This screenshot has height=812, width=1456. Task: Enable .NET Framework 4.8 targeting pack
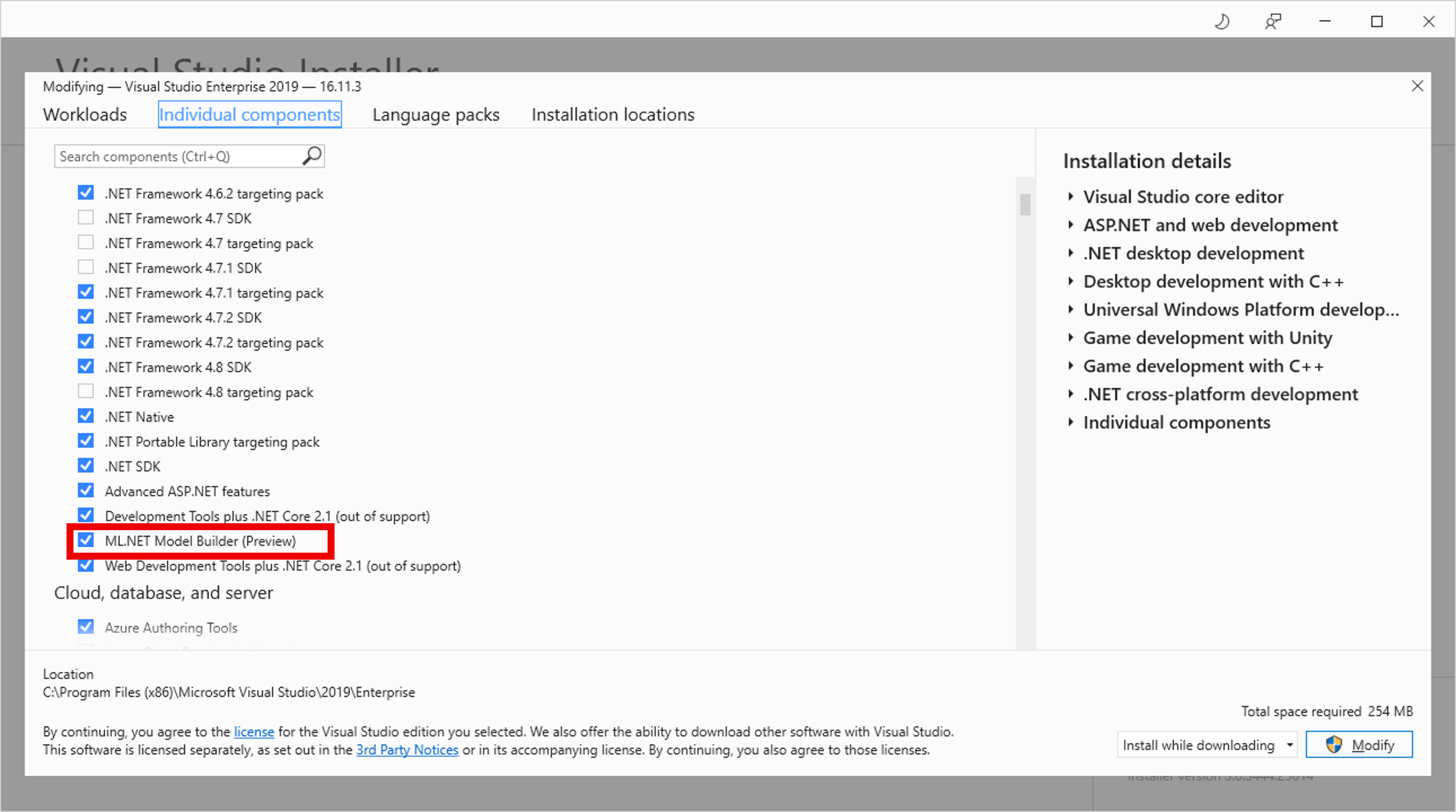[85, 391]
